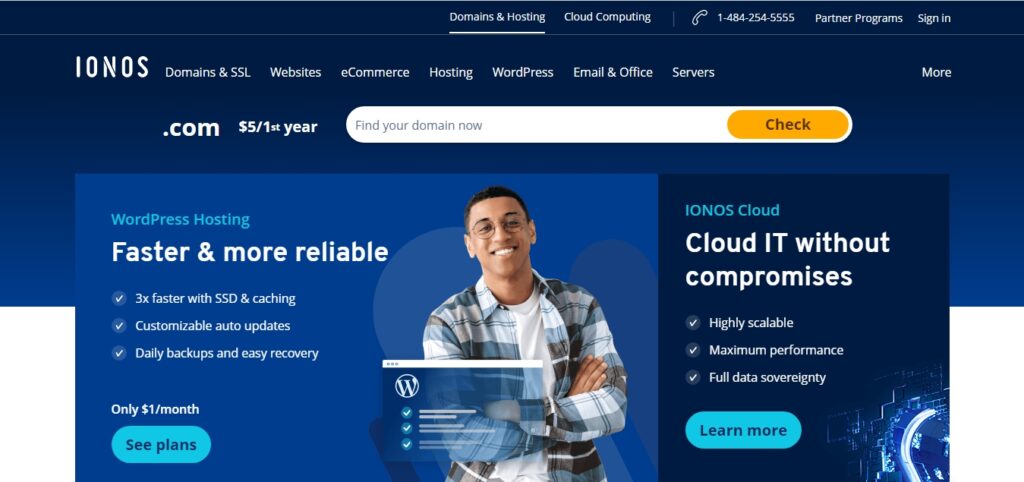The height and width of the screenshot is (482, 1024).
Task: Open the Hosting menu
Action: 451,72
